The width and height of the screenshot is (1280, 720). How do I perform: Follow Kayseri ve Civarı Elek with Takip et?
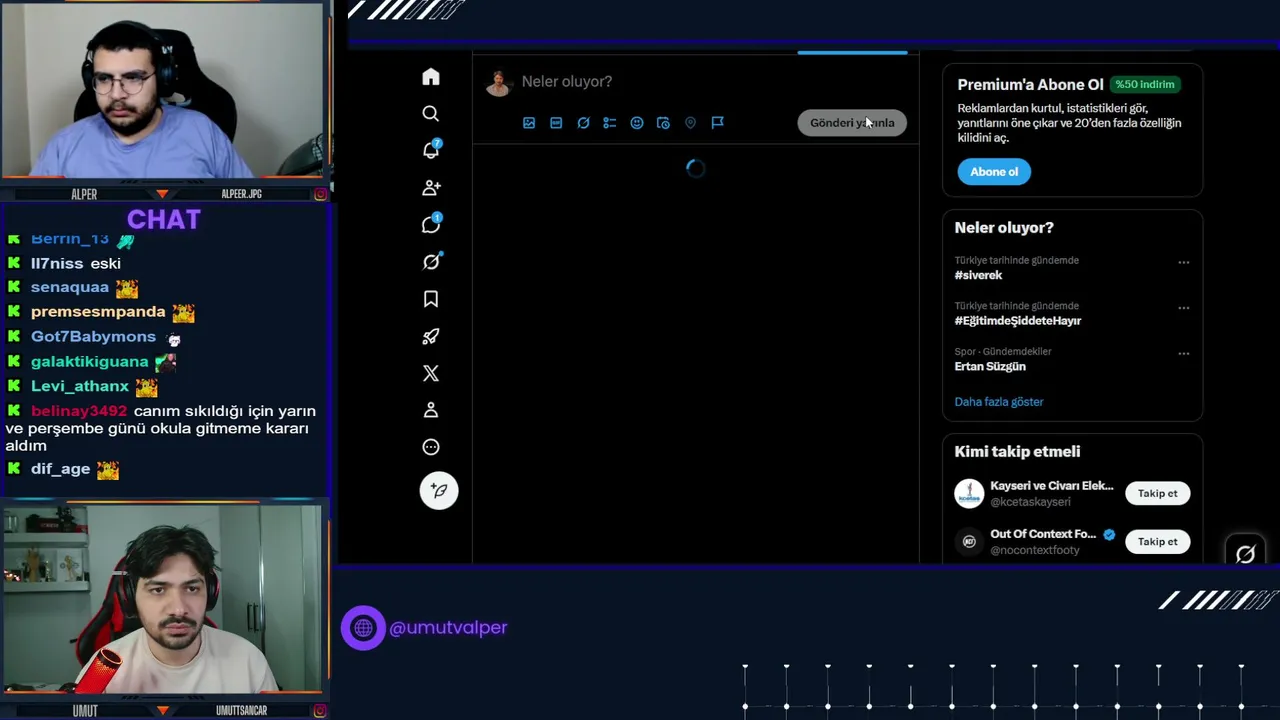tap(1158, 493)
